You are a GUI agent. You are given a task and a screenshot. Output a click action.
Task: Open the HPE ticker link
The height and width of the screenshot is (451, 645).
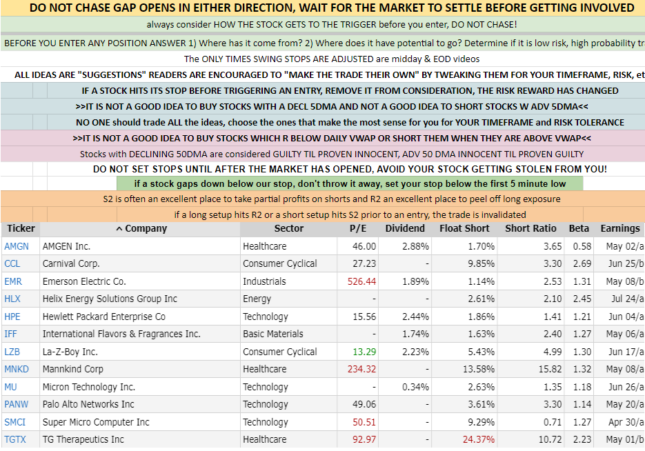click(12, 316)
